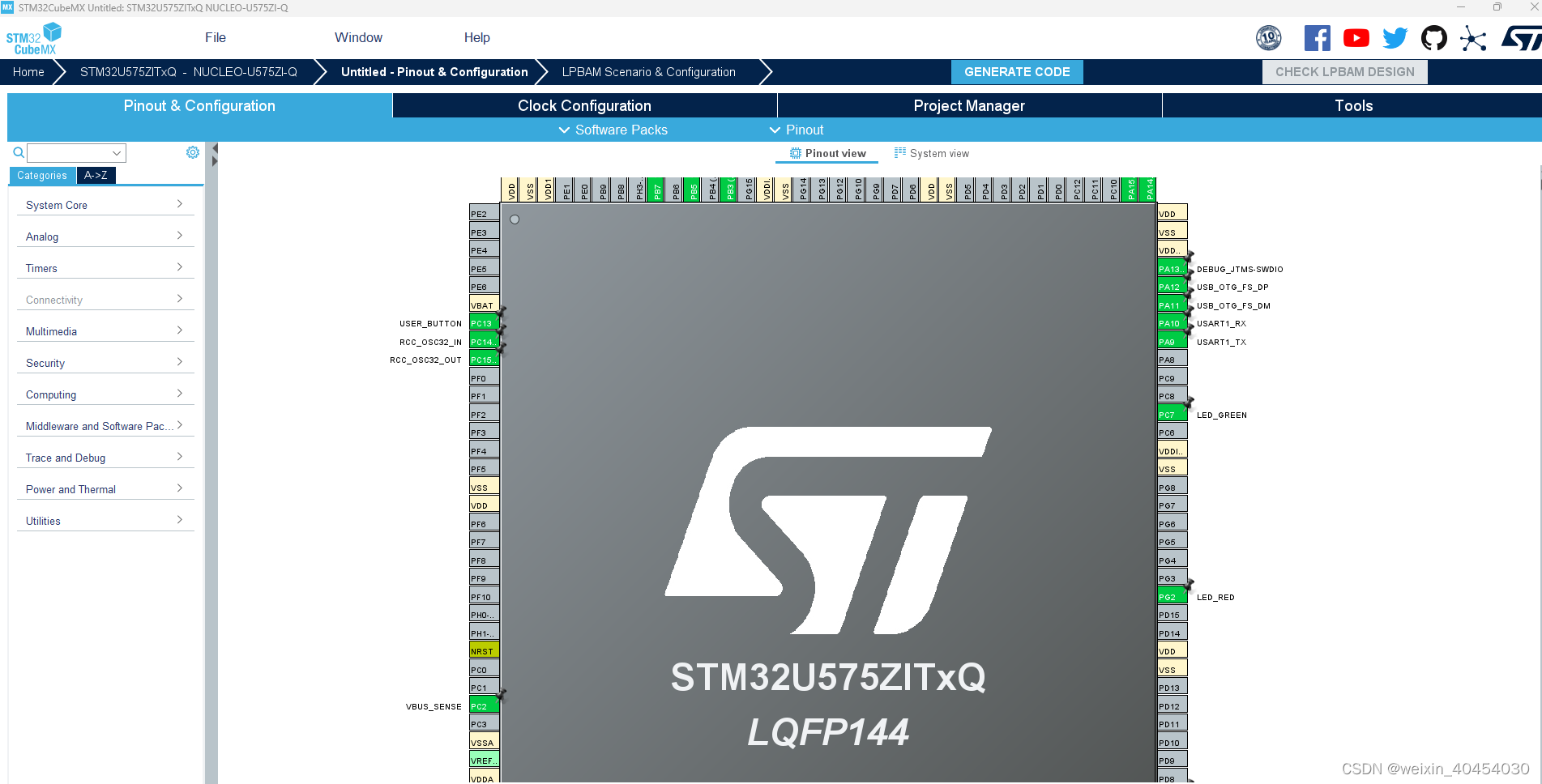Show the A->Z list mode
This screenshot has height=784, width=1542.
click(96, 175)
